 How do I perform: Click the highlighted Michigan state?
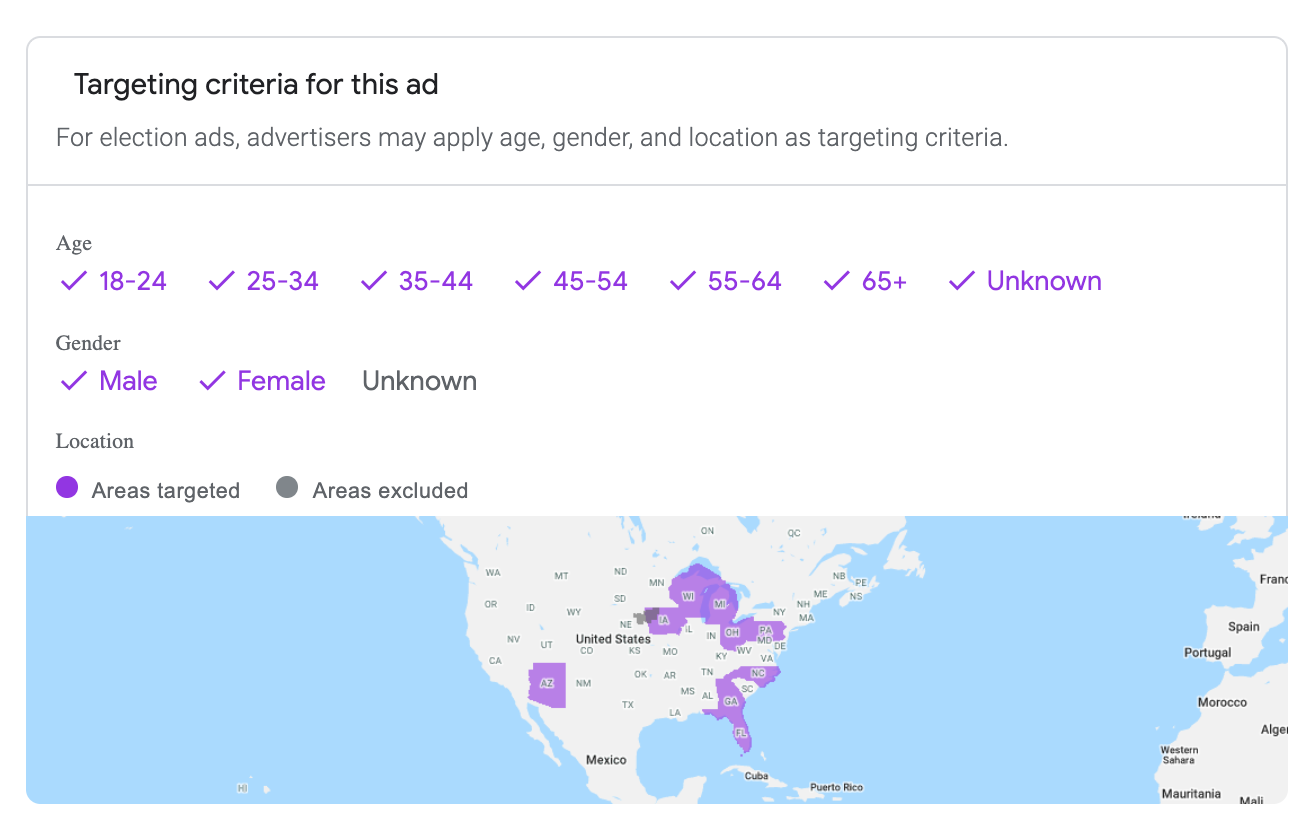pos(720,605)
